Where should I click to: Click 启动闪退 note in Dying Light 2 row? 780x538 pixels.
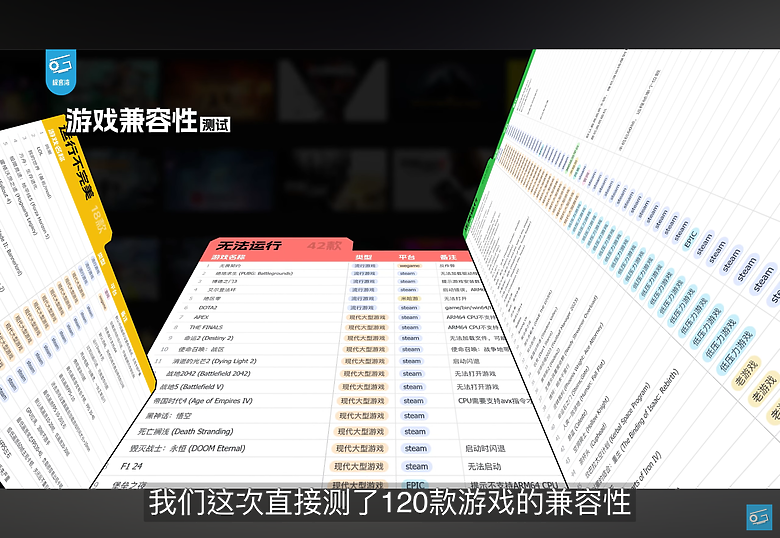point(466,361)
